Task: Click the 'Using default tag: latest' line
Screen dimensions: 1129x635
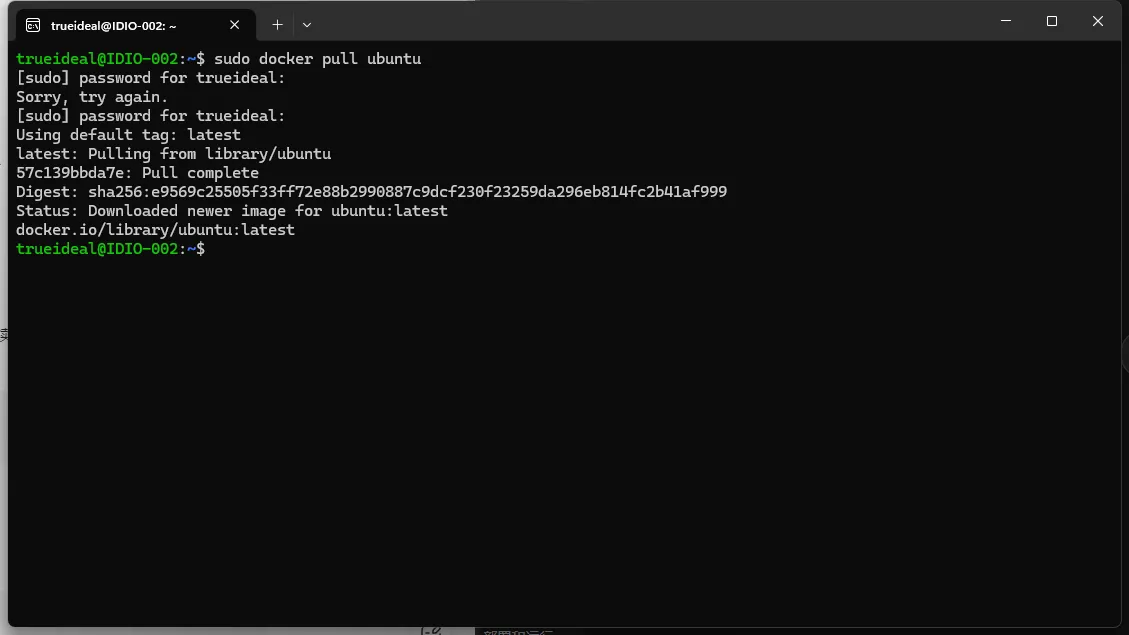Action: [128, 135]
